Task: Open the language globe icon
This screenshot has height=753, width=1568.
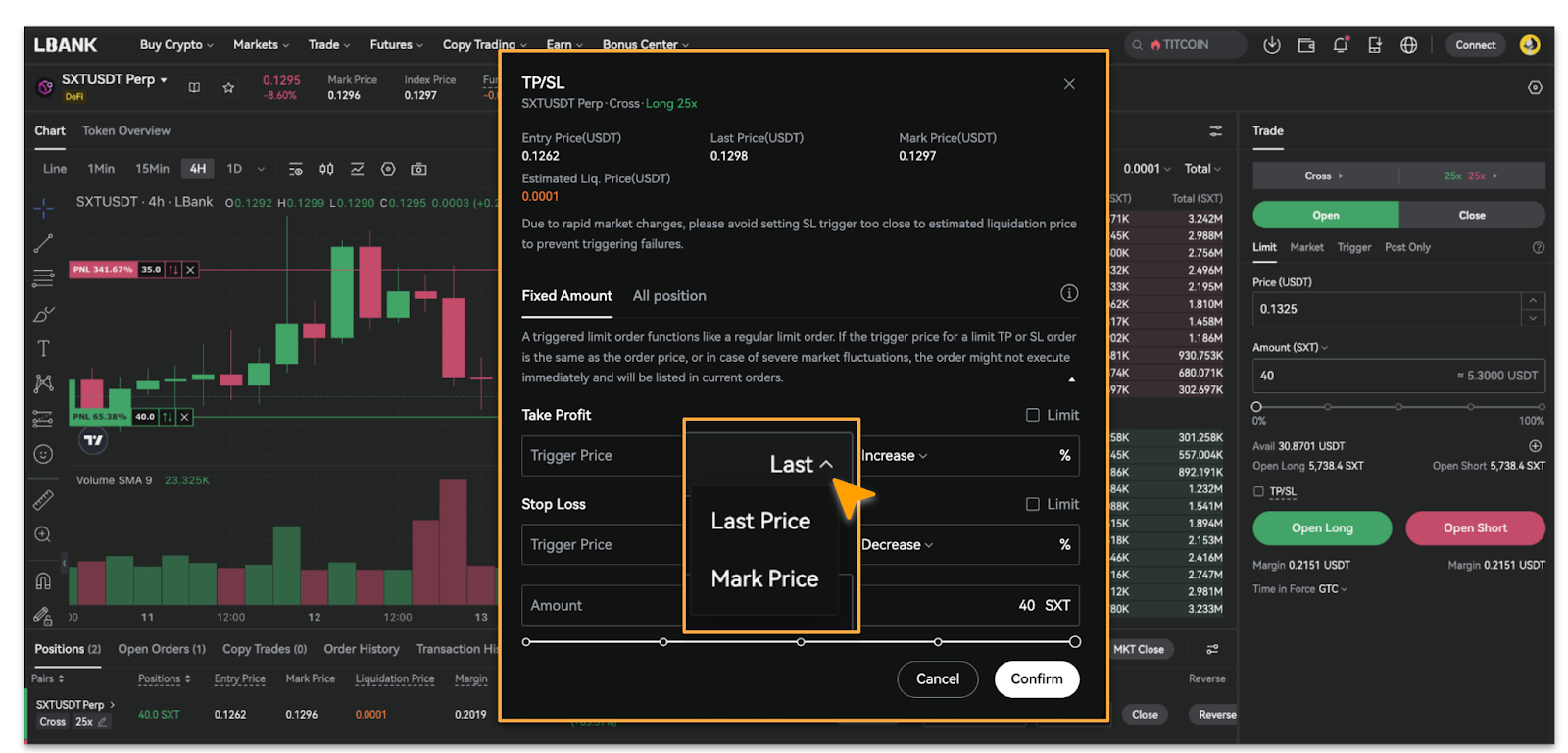Action: click(1409, 45)
